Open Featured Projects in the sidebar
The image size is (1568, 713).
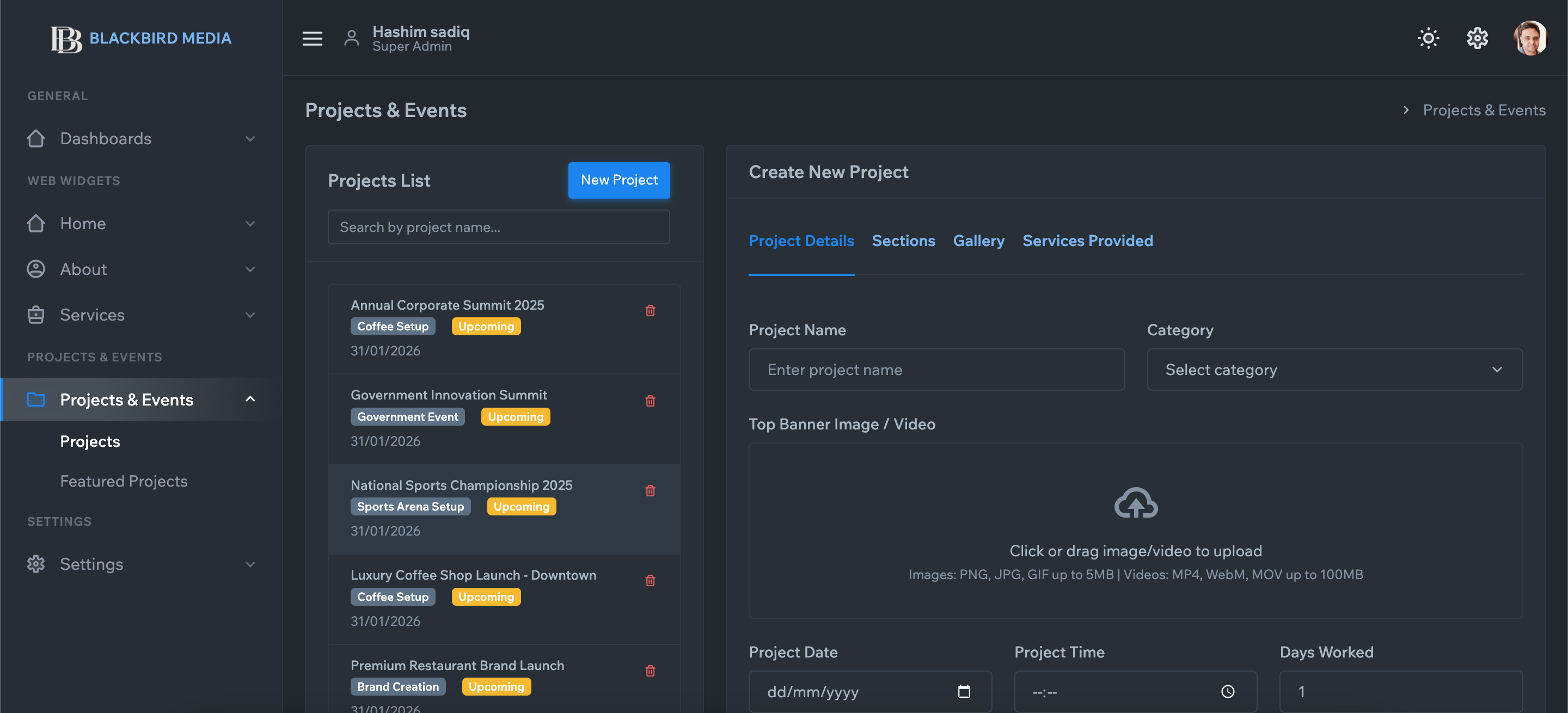pyautogui.click(x=124, y=481)
